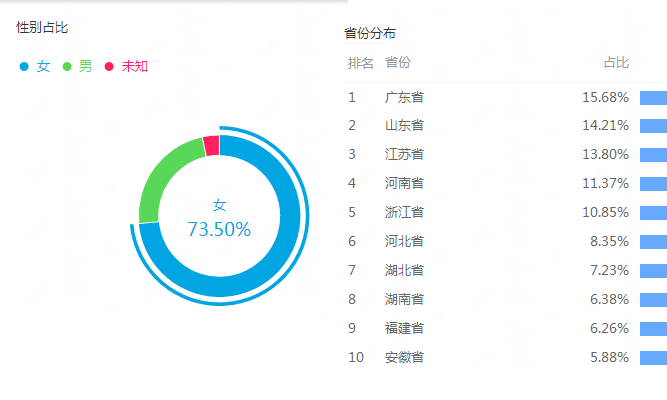Pick 湖南省 from the ranking table
667x400 pixels.
click(404, 299)
